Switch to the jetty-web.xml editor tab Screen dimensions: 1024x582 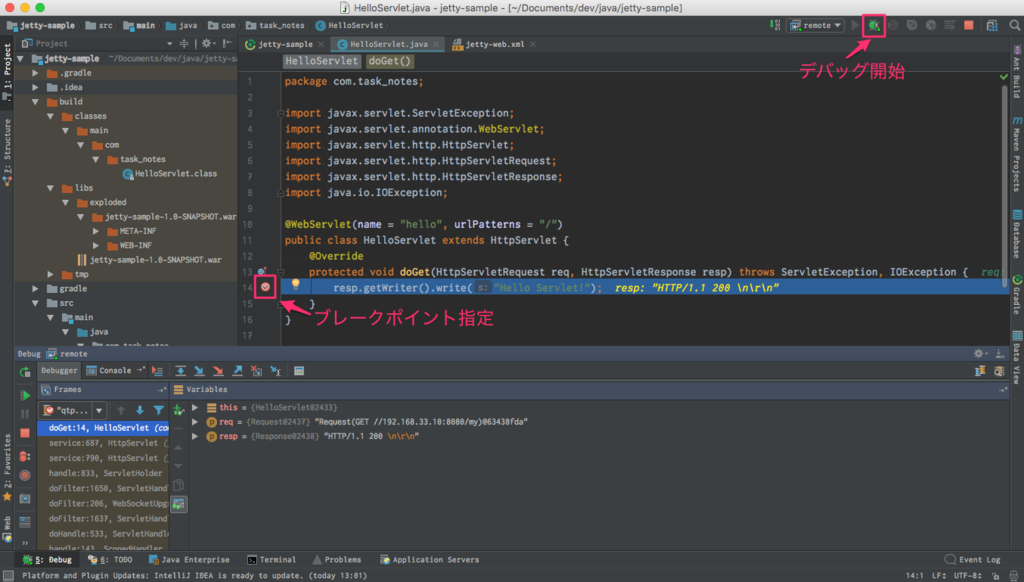coord(494,44)
